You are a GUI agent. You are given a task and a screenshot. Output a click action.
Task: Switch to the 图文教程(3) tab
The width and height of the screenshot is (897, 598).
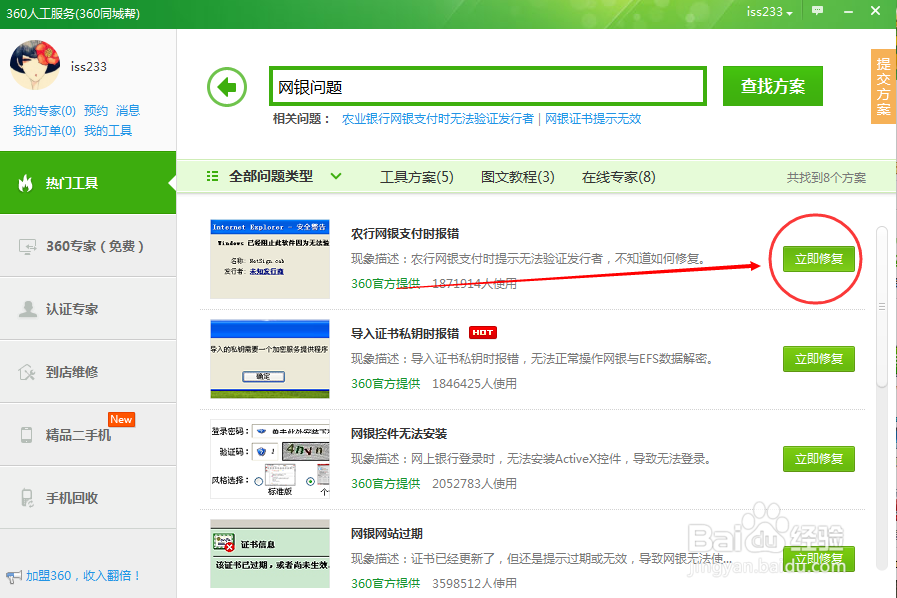coord(518,177)
